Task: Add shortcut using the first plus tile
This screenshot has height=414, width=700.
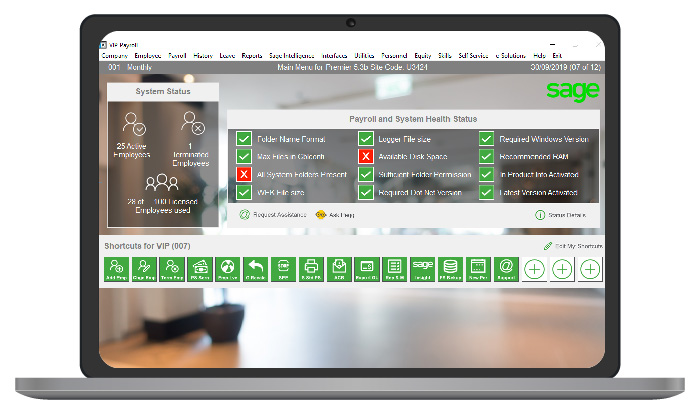Action: (x=534, y=269)
